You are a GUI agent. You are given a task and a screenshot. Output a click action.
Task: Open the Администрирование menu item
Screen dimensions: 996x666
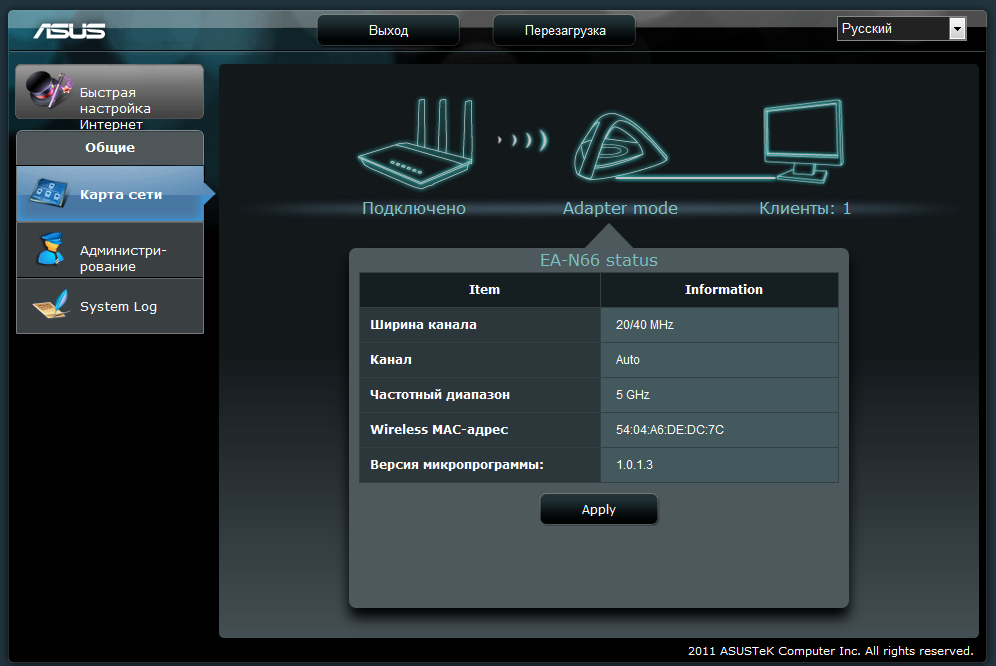click(110, 250)
